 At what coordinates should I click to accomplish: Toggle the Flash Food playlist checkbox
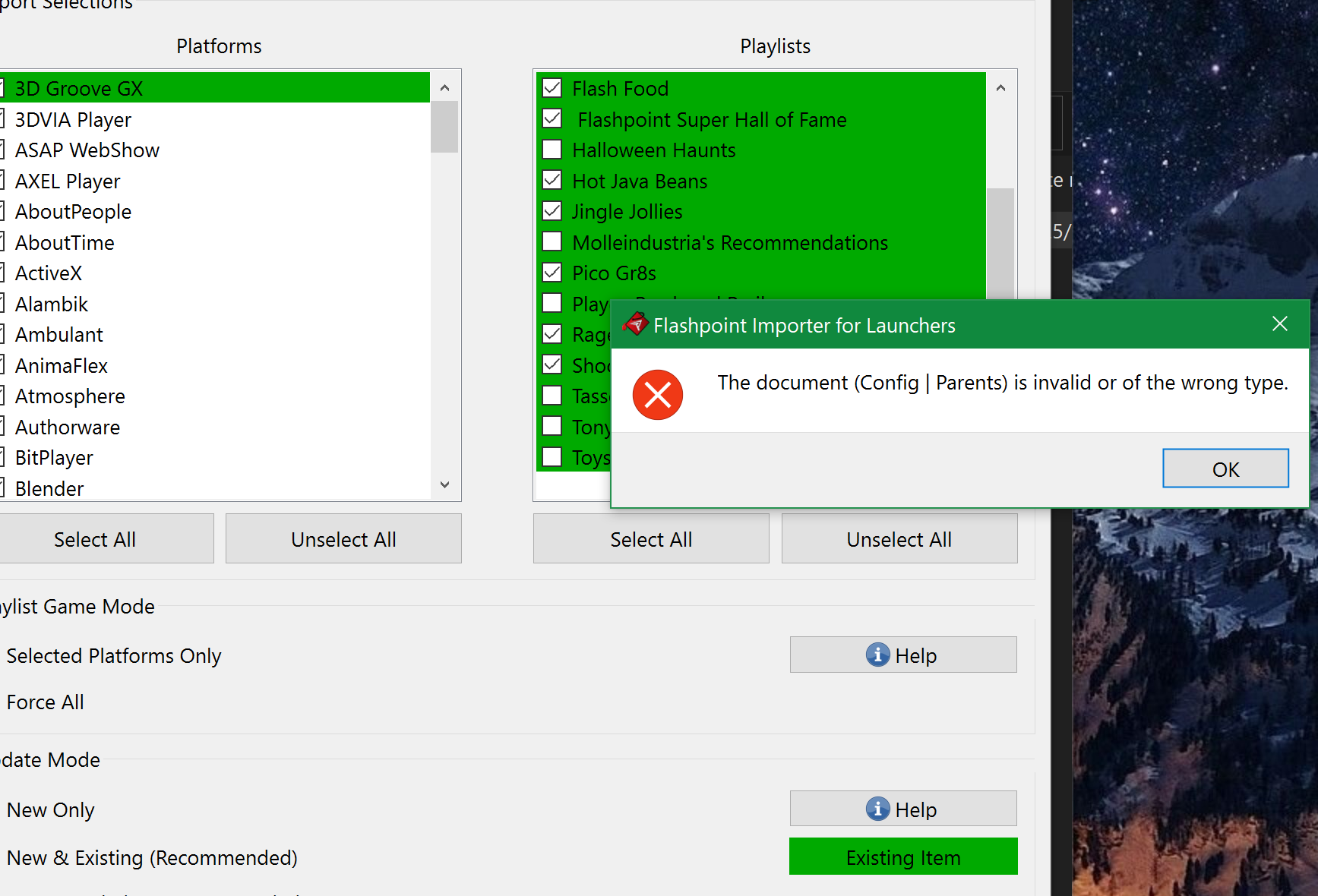552,88
